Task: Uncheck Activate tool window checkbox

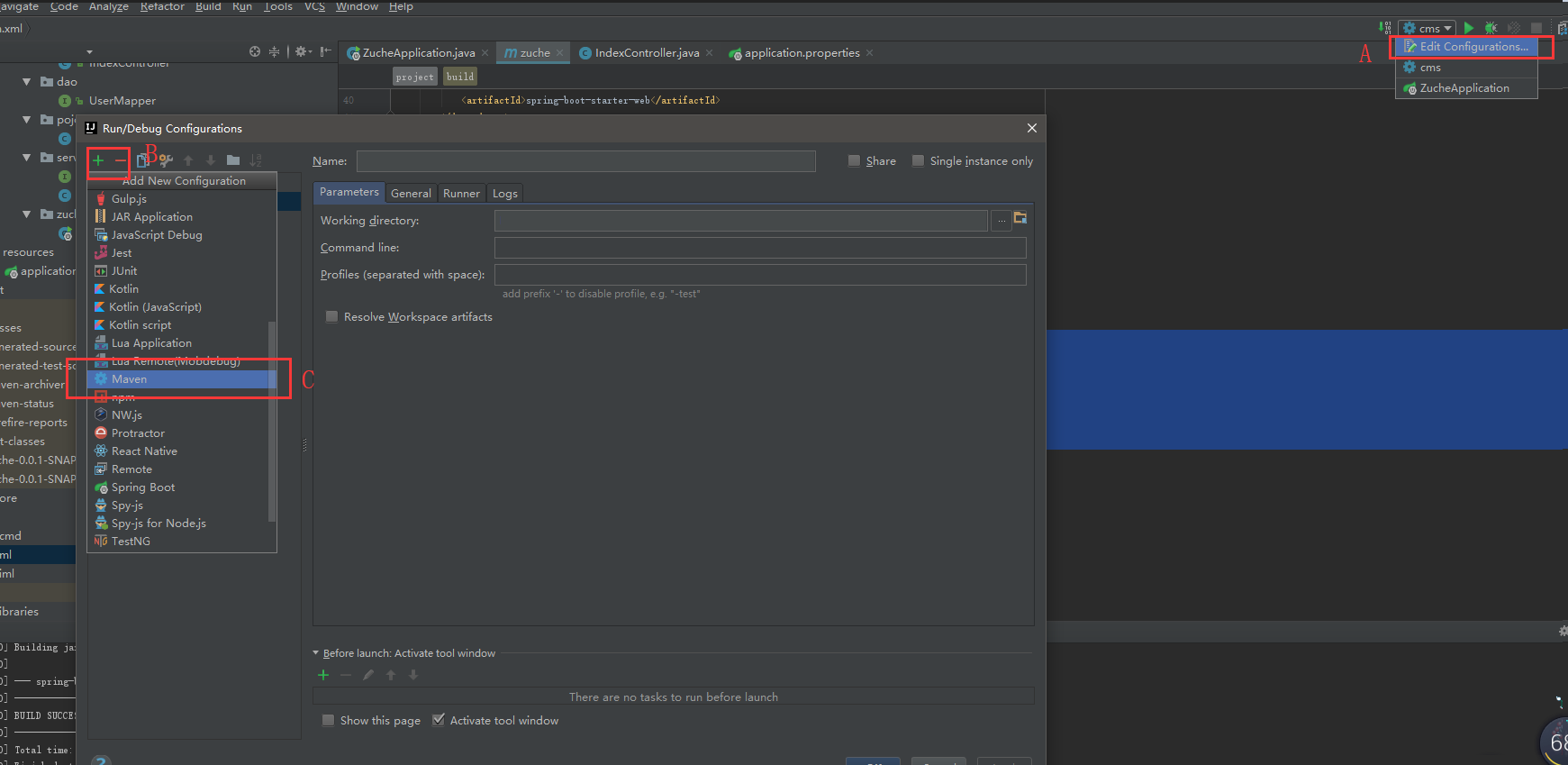Action: [439, 720]
